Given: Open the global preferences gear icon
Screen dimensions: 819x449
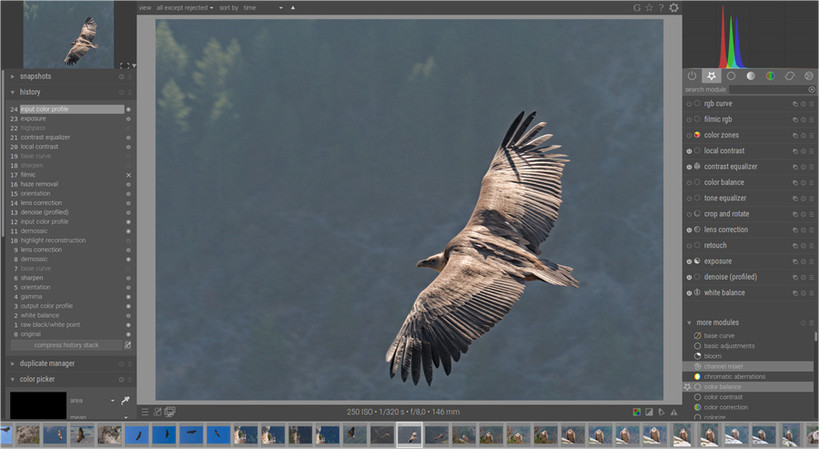Looking at the screenshot, I should click(674, 8).
